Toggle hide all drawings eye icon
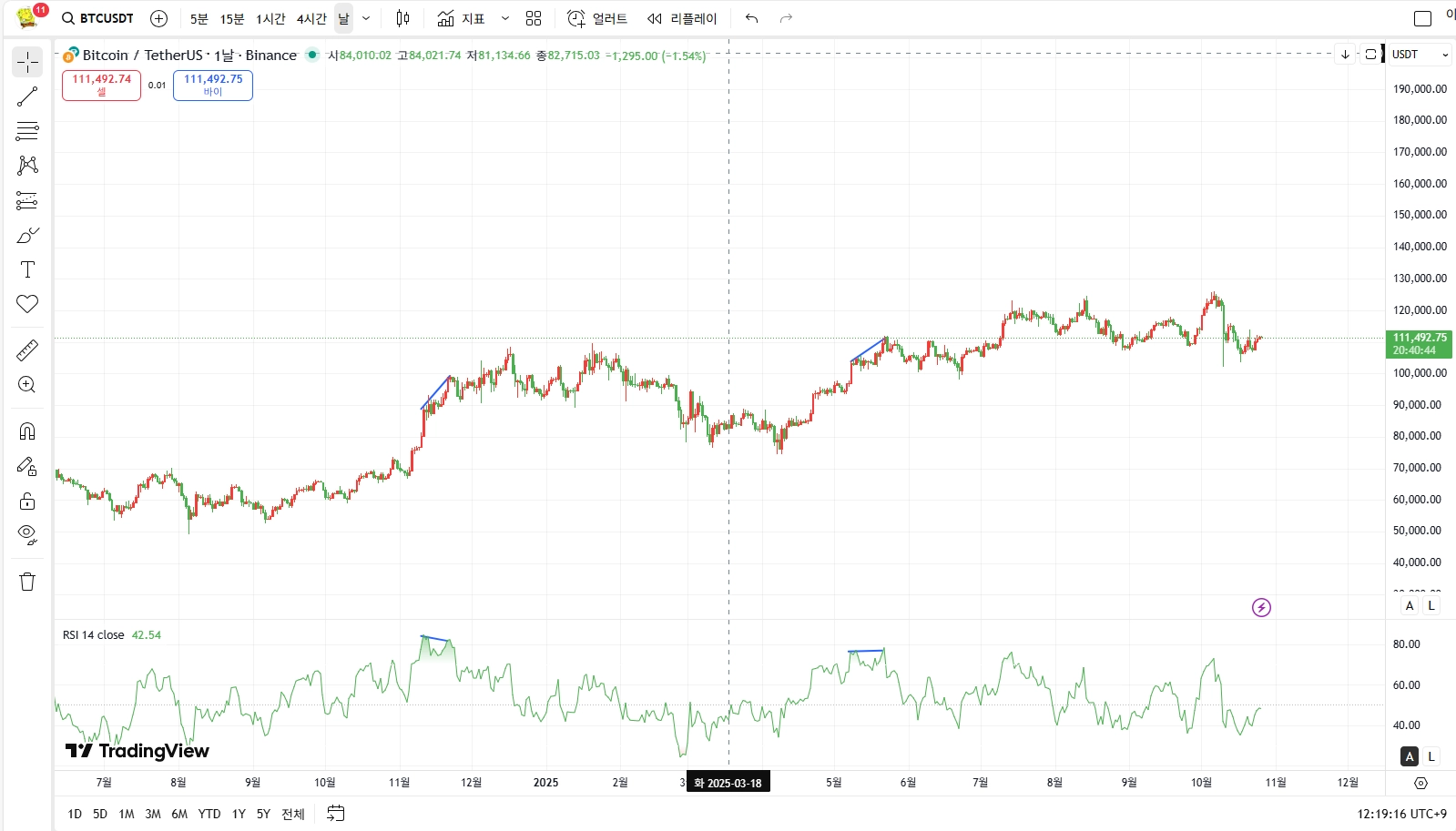This screenshot has width=1456, height=831. [x=27, y=535]
